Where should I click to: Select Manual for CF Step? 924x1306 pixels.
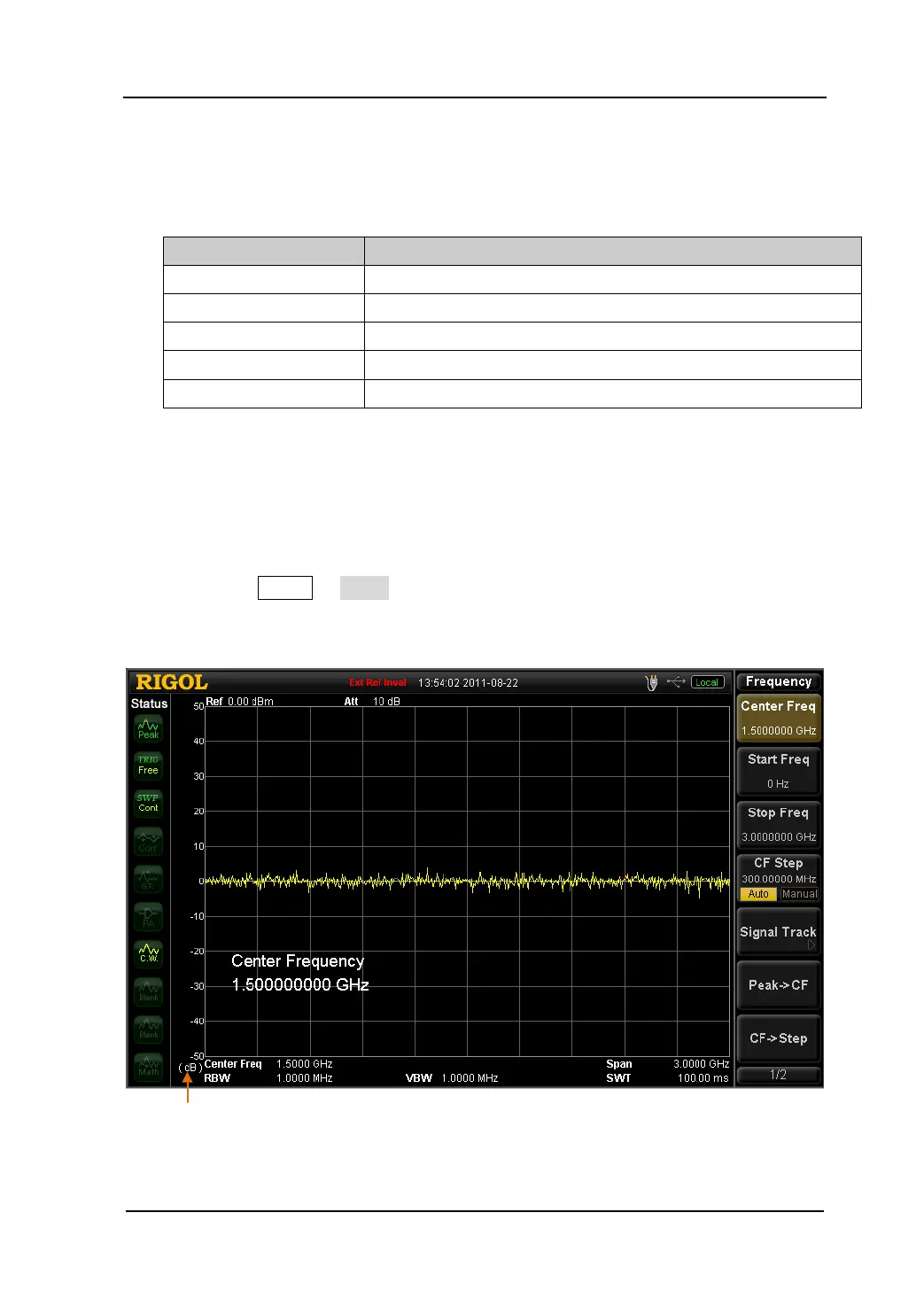[x=799, y=894]
